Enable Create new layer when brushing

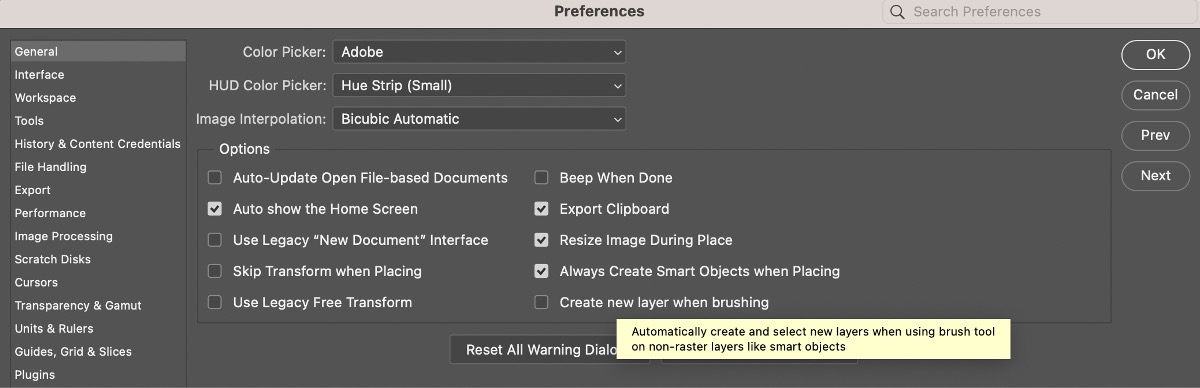pos(541,302)
